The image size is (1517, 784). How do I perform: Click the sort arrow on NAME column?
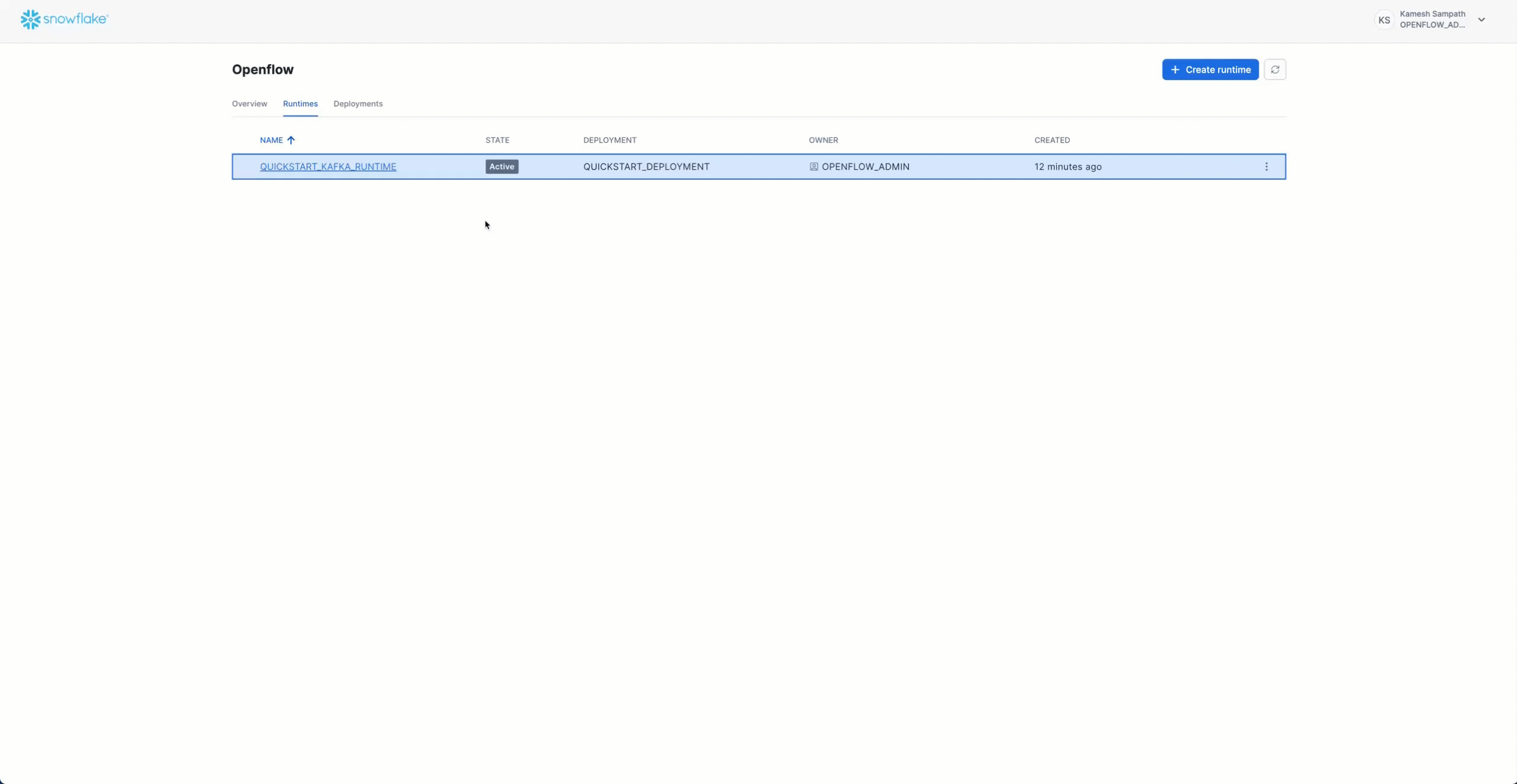click(291, 140)
